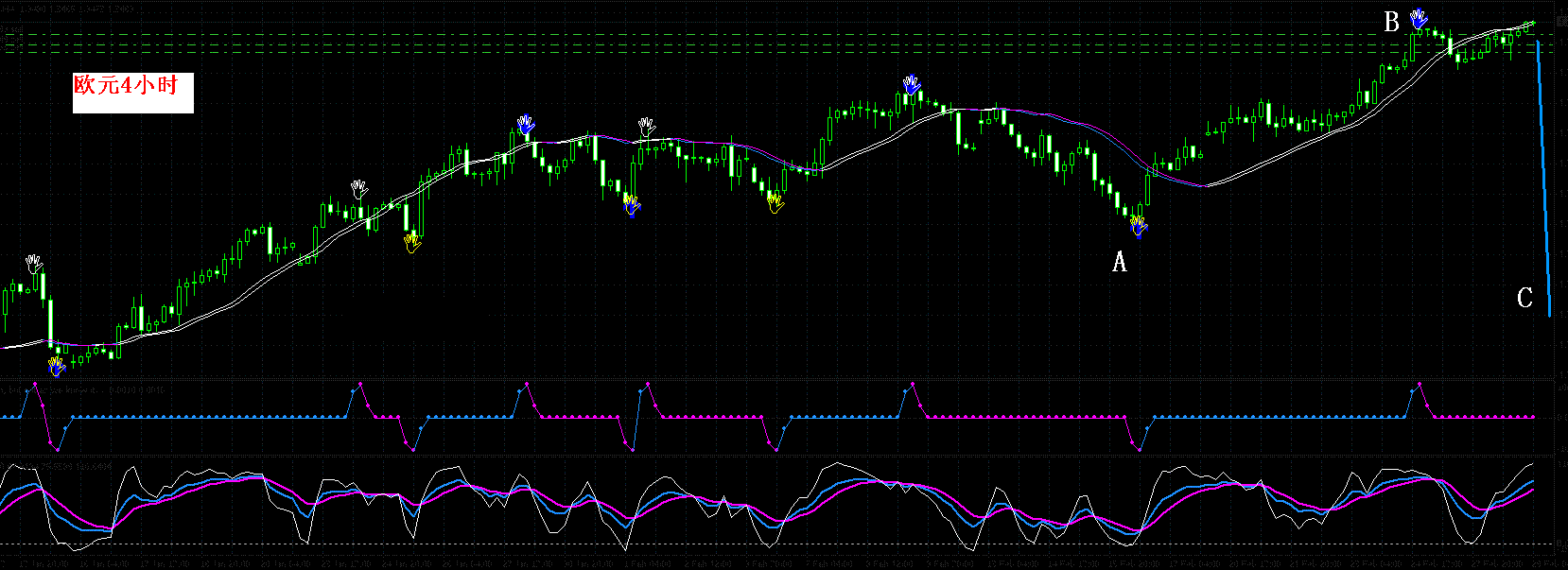Select the thick blue trend line toward C
The width and height of the screenshot is (1568, 570).
(x=1544, y=180)
